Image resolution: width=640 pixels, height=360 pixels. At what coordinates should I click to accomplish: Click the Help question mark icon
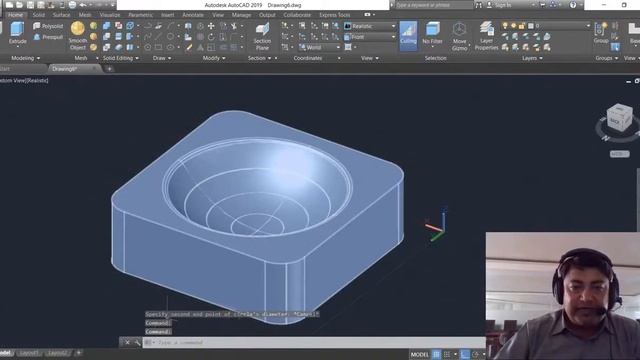pyautogui.click(x=573, y=5)
